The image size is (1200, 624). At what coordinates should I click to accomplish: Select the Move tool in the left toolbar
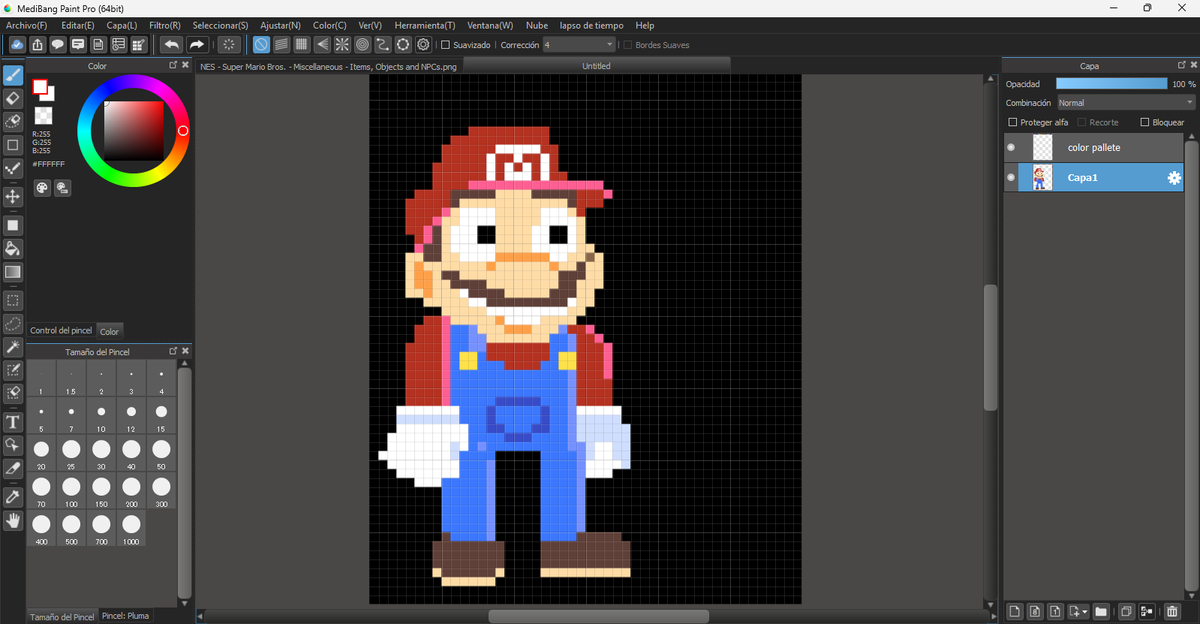point(13,197)
